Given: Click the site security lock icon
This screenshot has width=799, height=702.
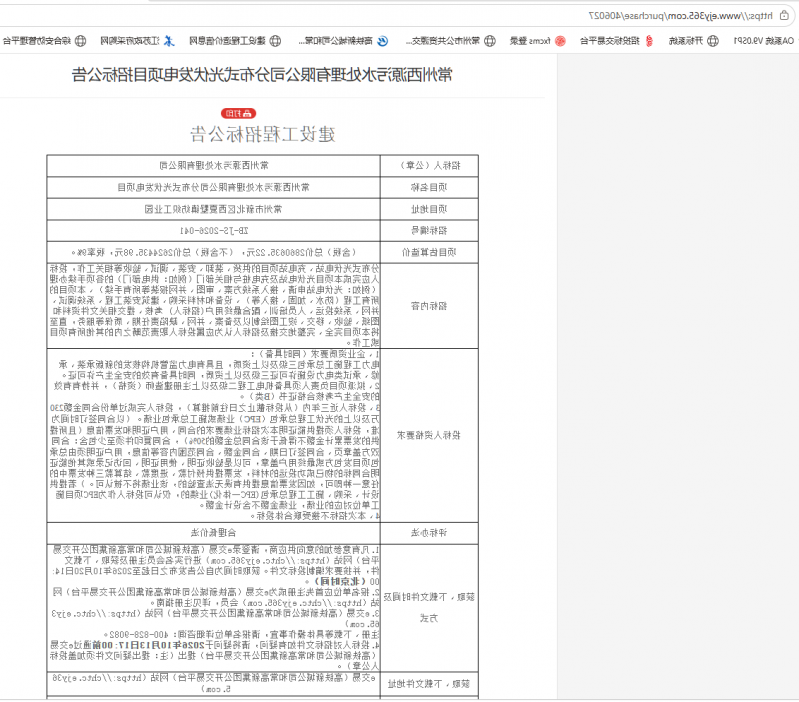Looking at the screenshot, I should pos(784,16).
